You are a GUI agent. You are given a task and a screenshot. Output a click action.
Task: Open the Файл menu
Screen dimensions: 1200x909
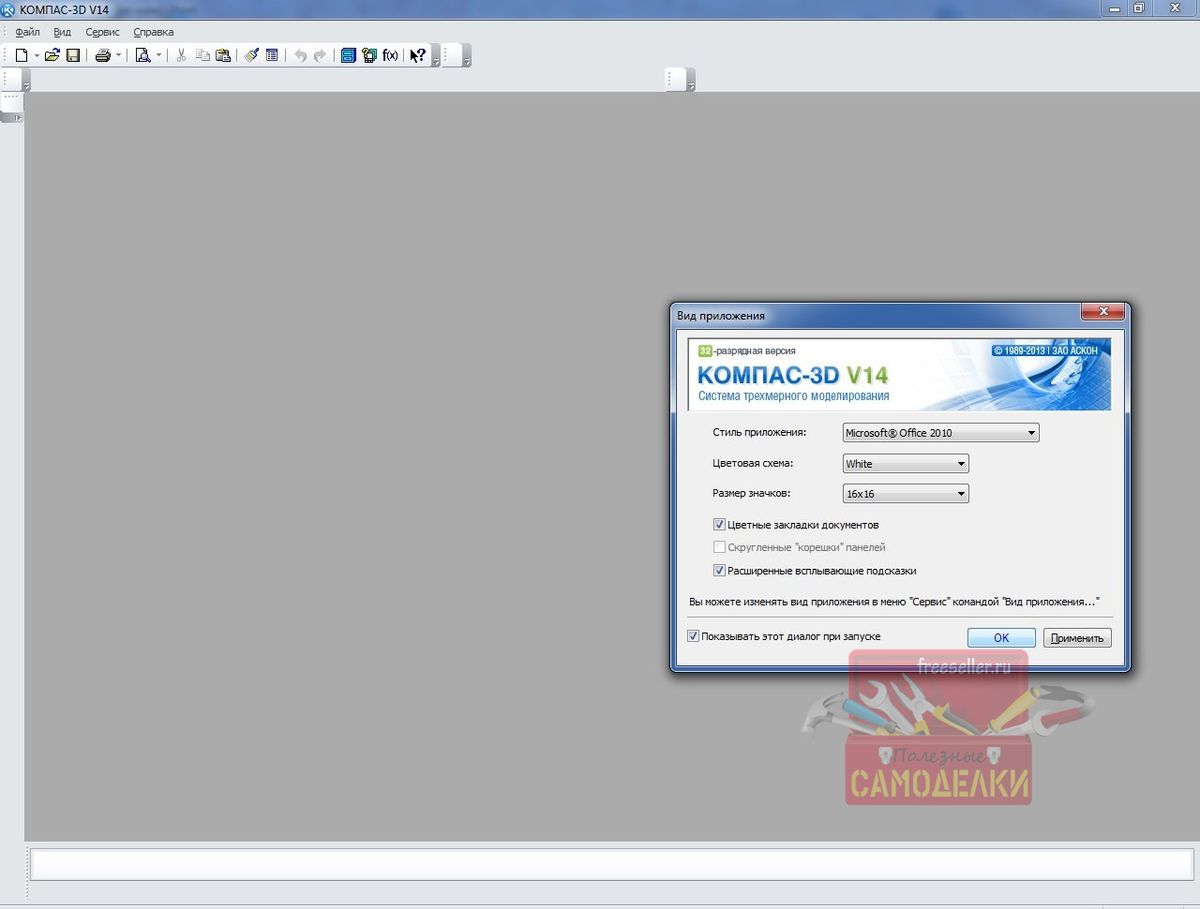(x=27, y=32)
